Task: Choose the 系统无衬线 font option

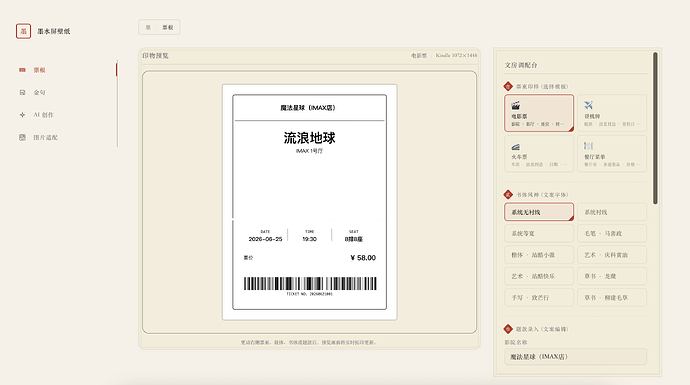Action: (539, 212)
